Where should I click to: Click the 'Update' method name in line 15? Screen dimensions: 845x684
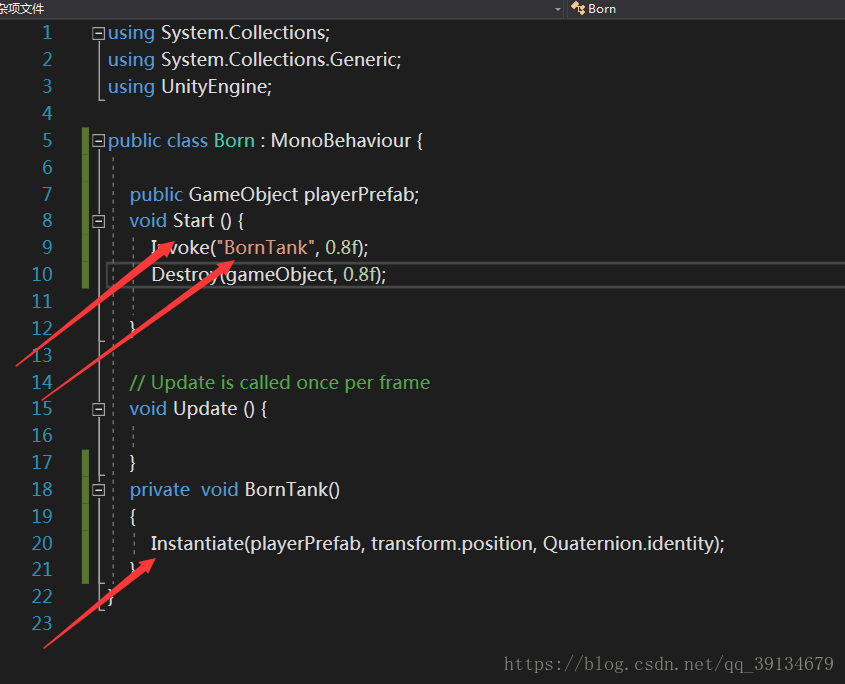click(205, 409)
